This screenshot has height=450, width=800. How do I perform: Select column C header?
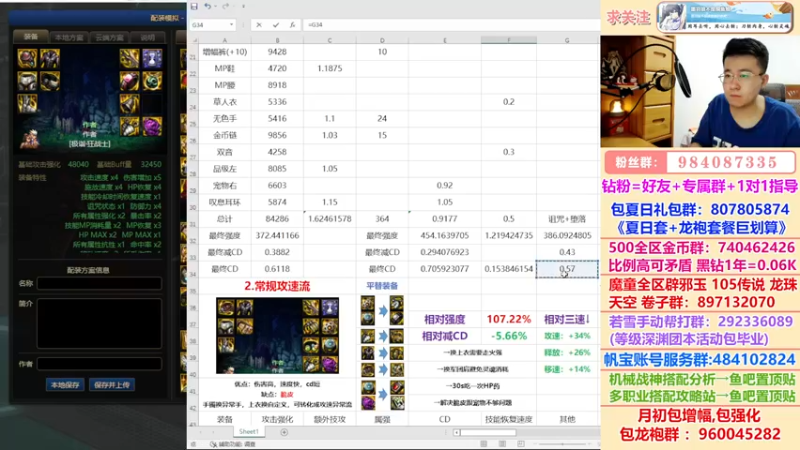[330, 40]
